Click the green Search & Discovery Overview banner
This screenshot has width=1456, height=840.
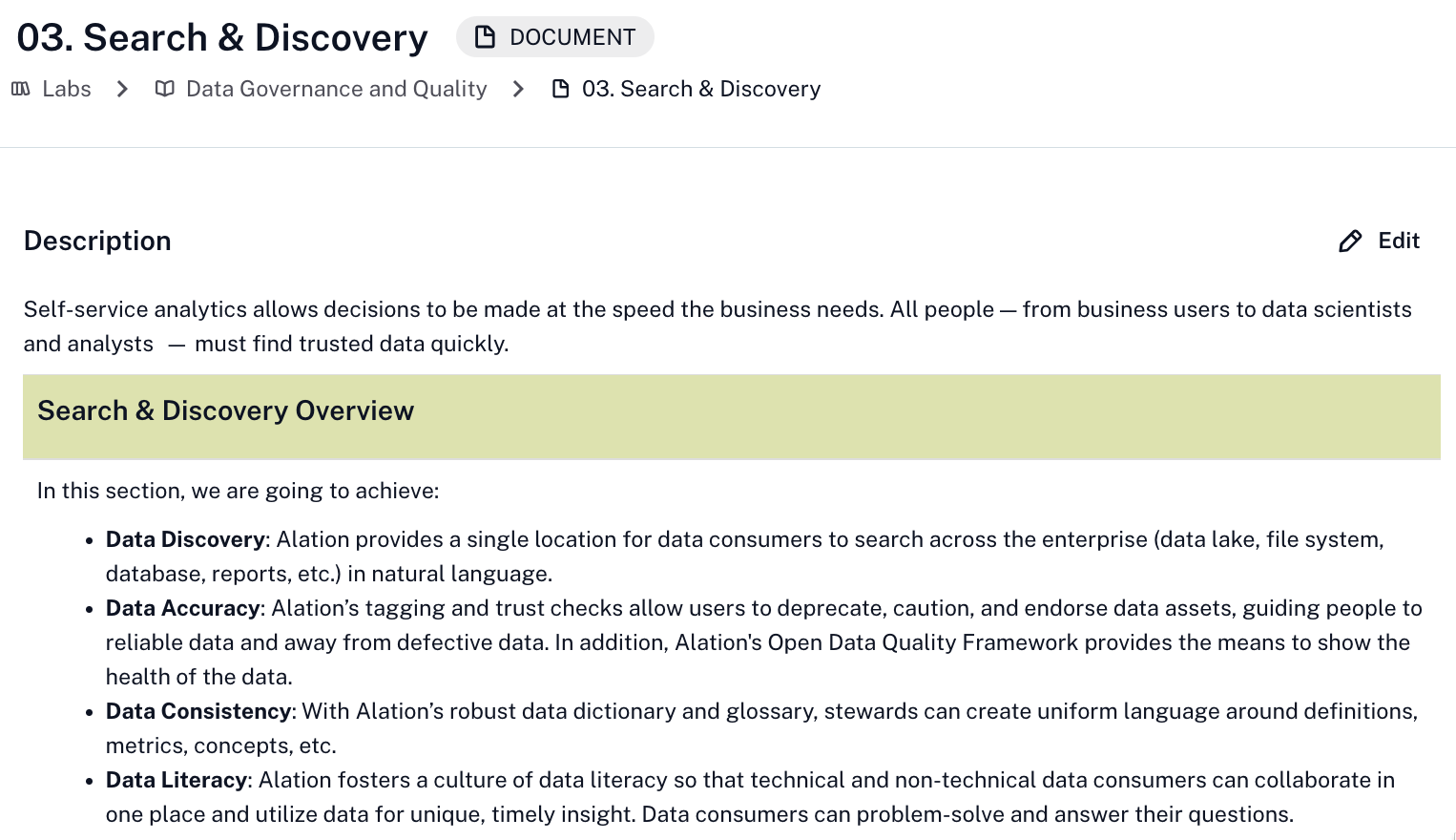(731, 416)
